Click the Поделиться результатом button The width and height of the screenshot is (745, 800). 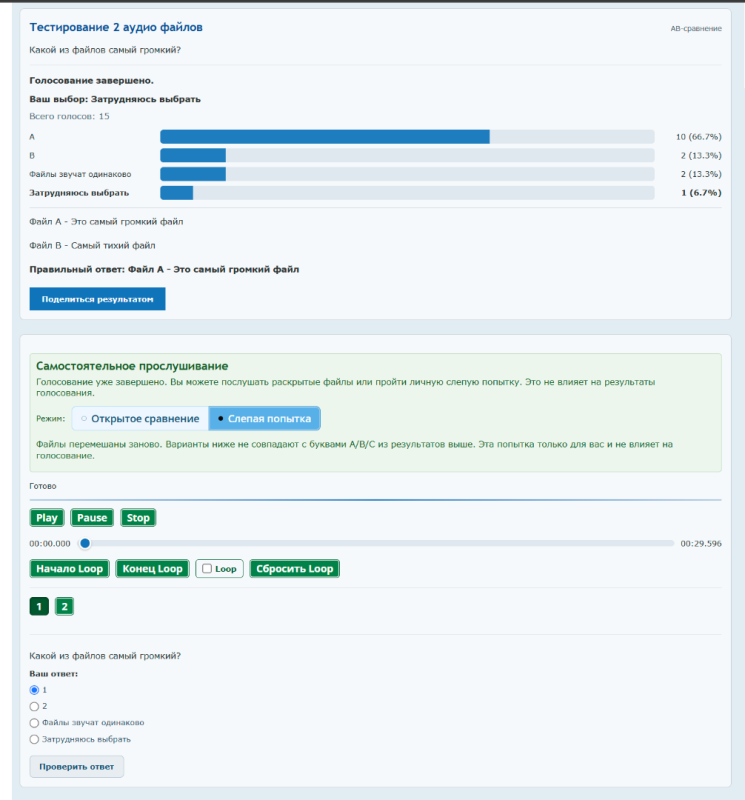(x=97, y=299)
